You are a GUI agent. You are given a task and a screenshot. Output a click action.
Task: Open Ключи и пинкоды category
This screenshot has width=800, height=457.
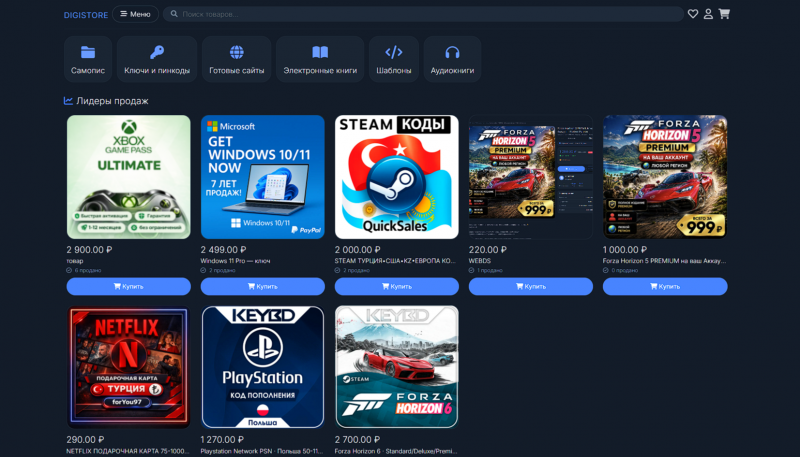point(157,59)
